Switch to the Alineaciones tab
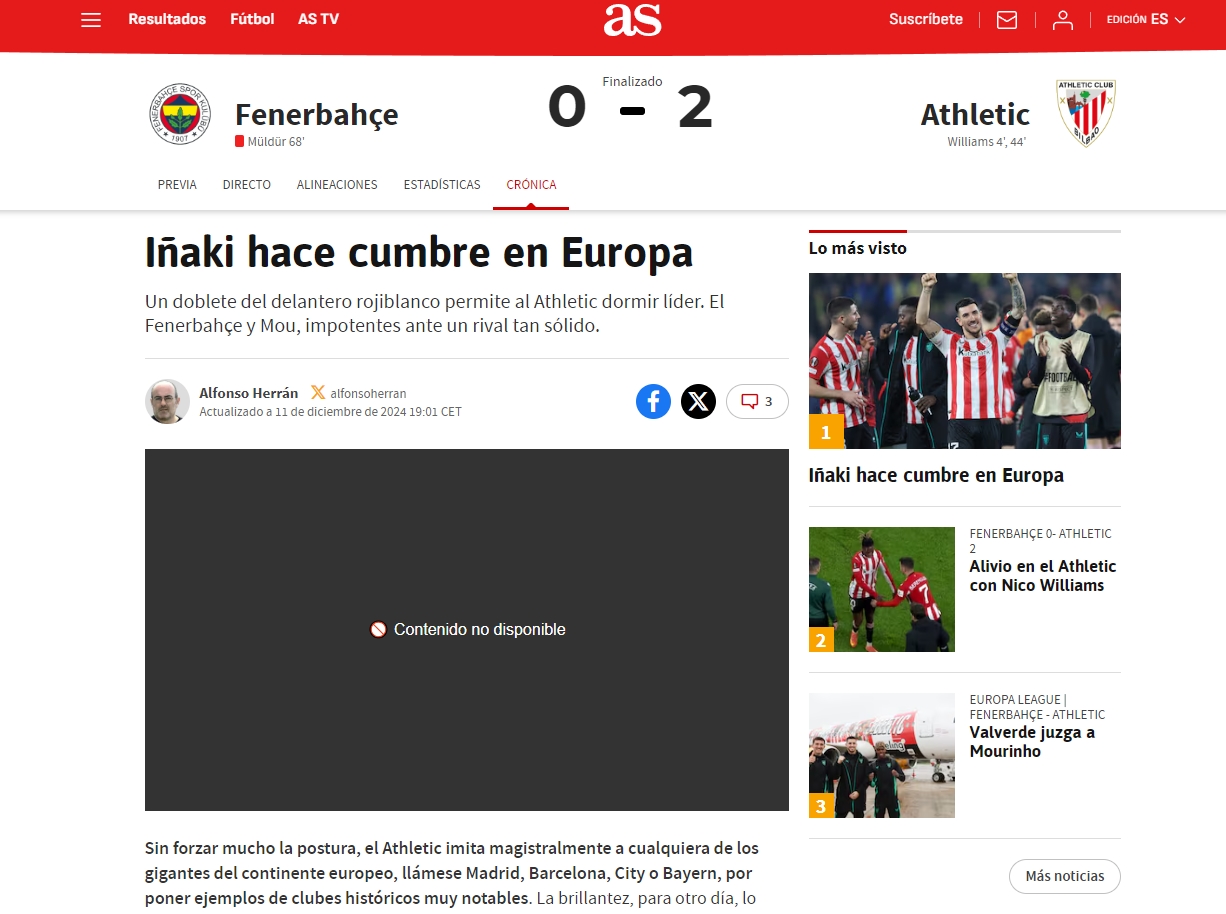 [337, 185]
